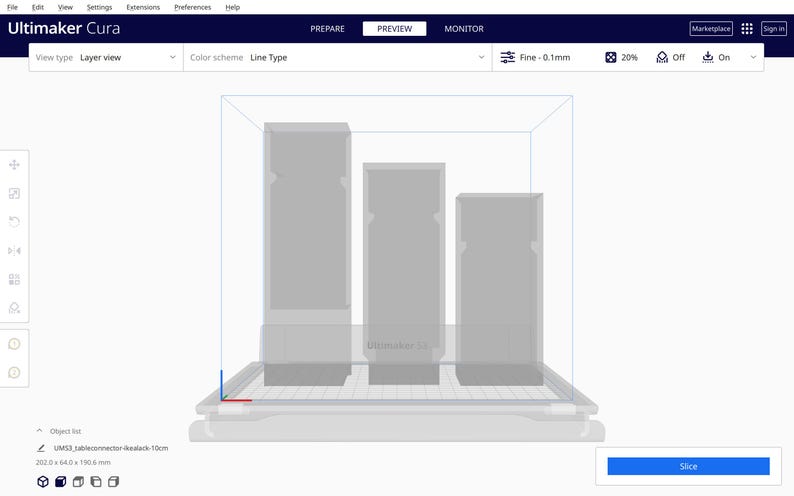Select the Scale tool
This screenshot has height=496, width=794.
click(x=14, y=193)
